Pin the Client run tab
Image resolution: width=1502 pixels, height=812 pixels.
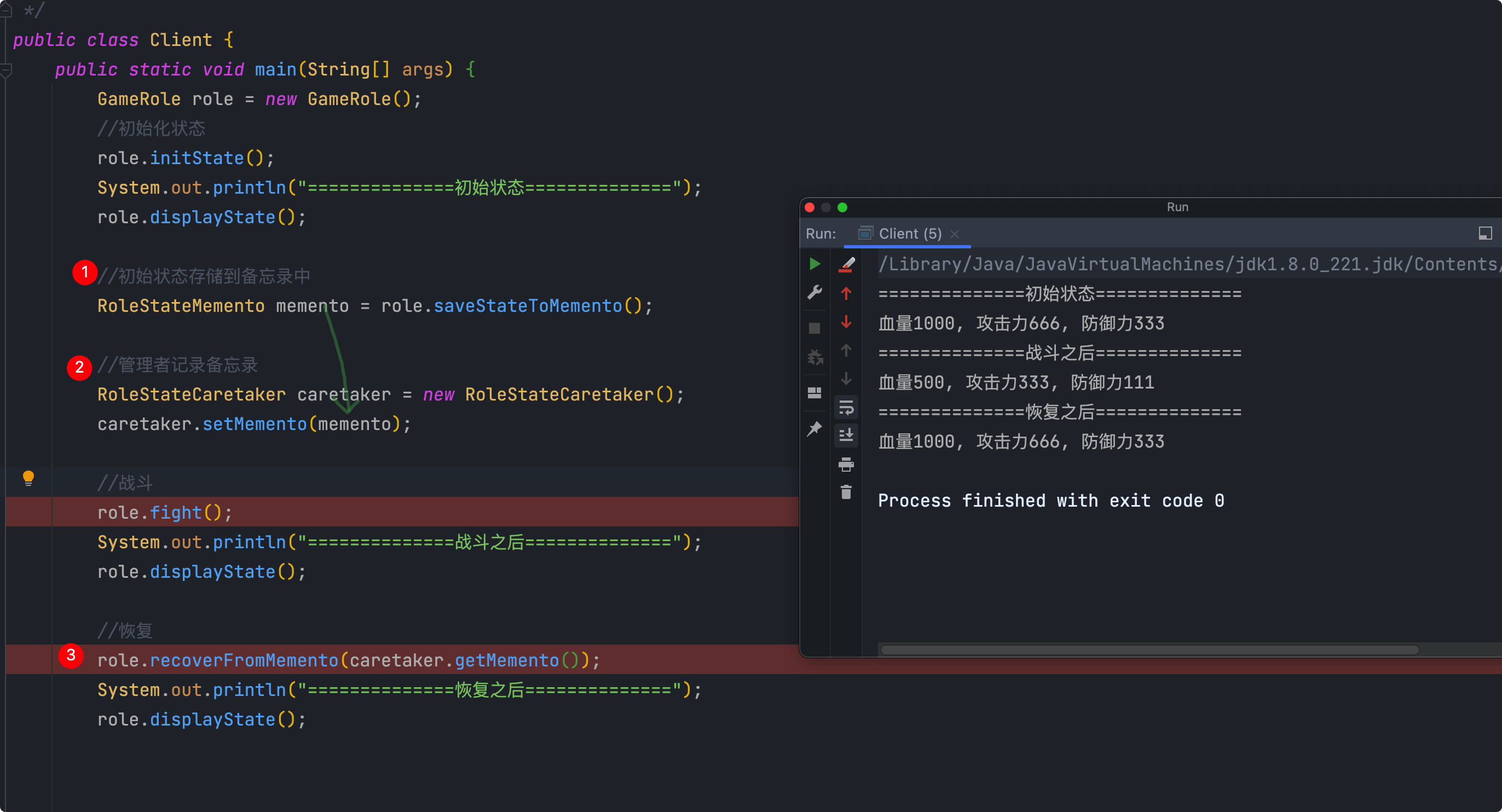click(814, 429)
